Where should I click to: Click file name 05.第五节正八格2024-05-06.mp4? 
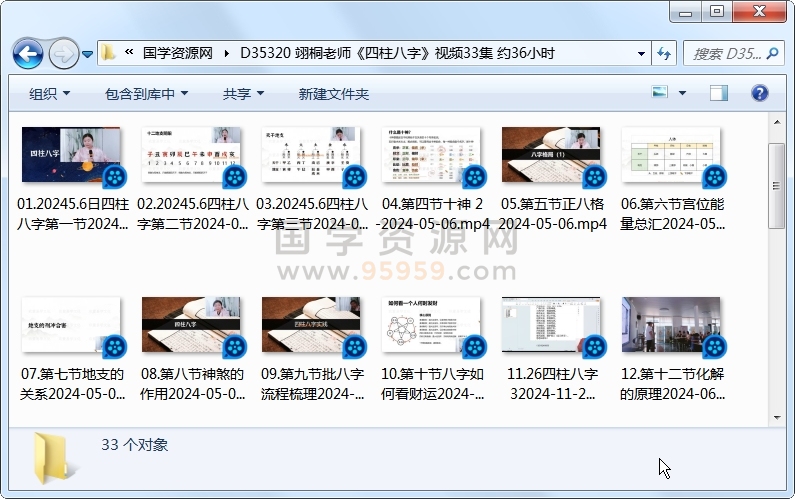pyautogui.click(x=552, y=213)
